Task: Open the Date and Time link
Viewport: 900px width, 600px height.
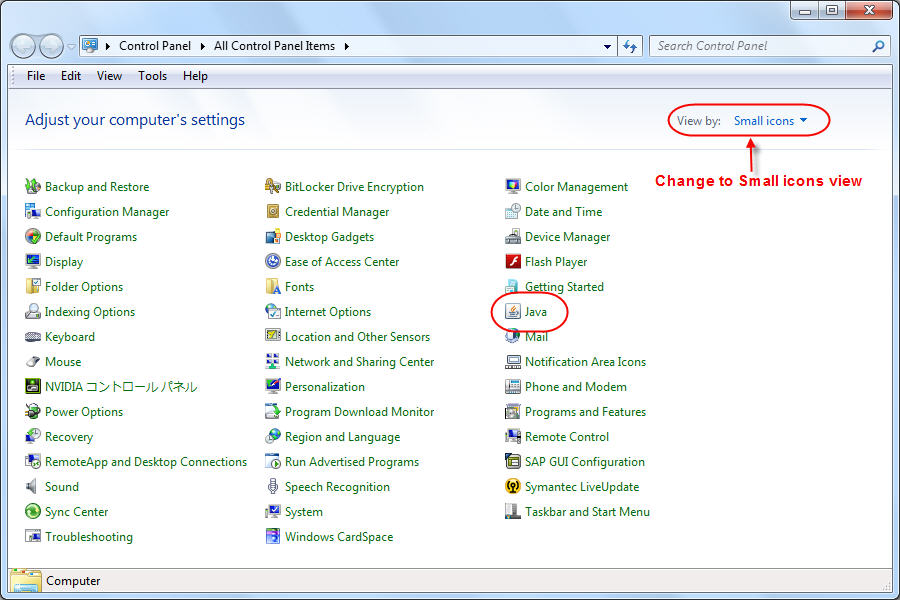Action: tap(563, 212)
